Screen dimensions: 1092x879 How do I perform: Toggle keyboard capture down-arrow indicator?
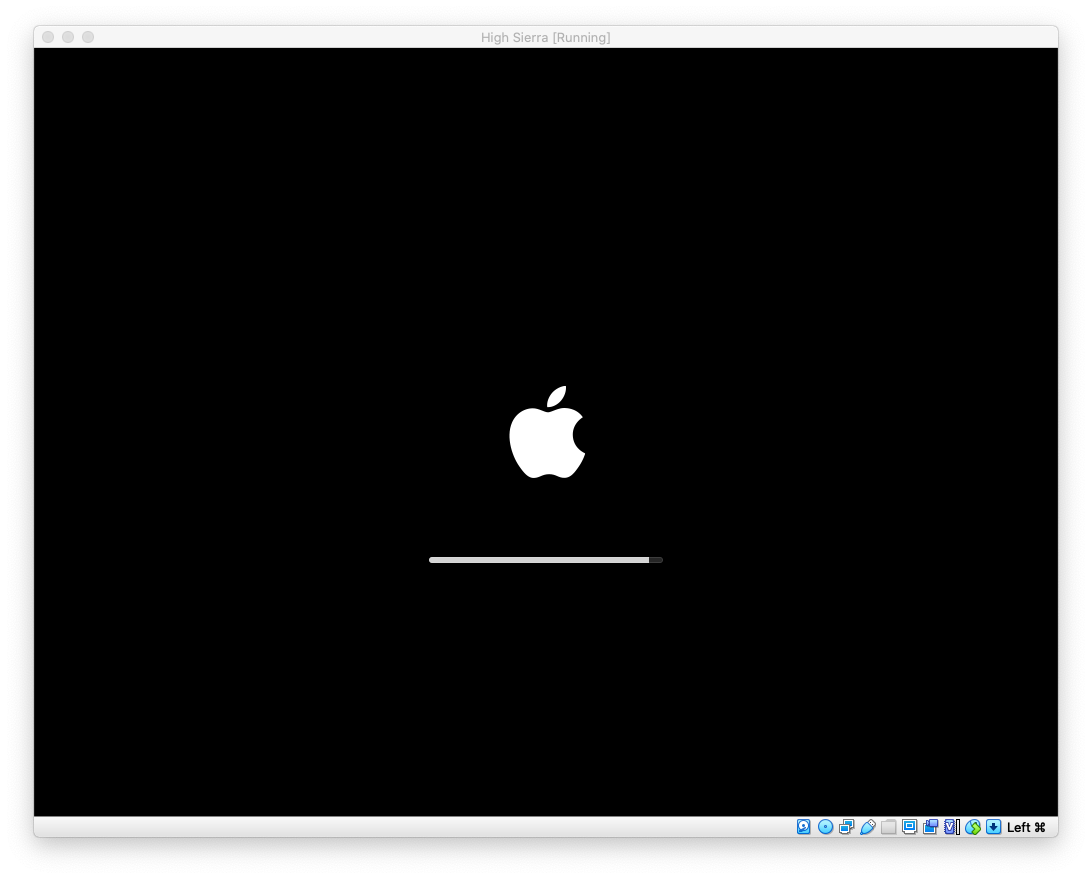993,827
